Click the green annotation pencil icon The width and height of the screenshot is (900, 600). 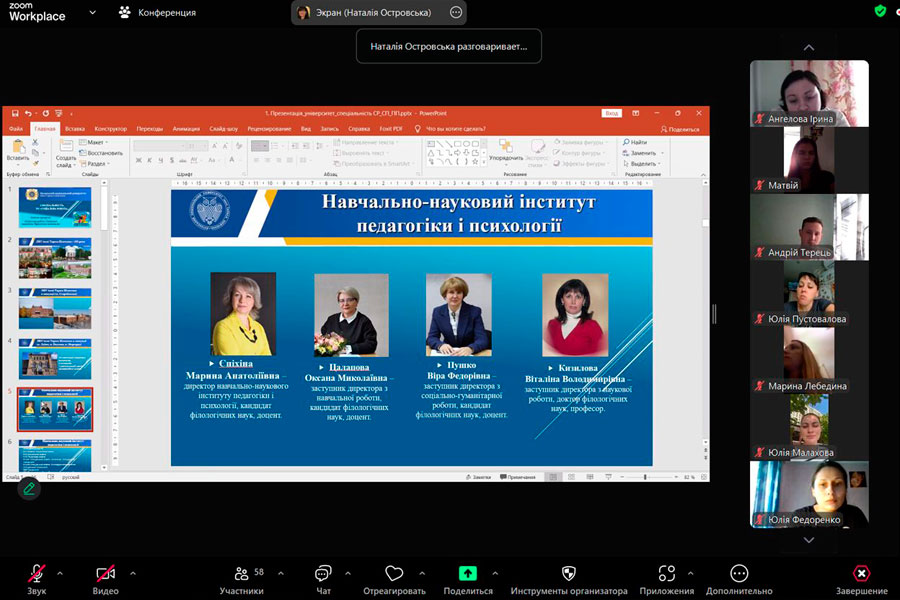(x=30, y=488)
